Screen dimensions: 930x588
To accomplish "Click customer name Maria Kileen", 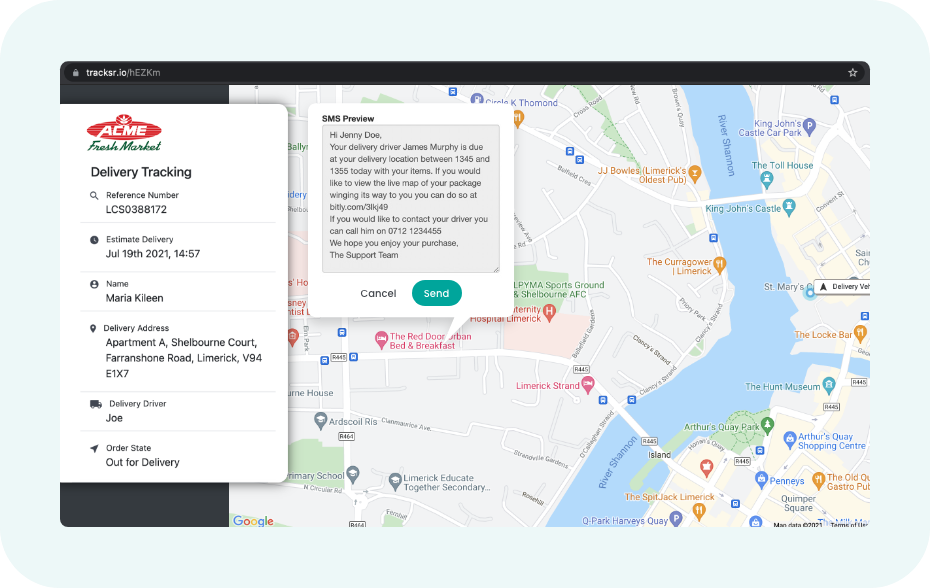I will click(135, 298).
